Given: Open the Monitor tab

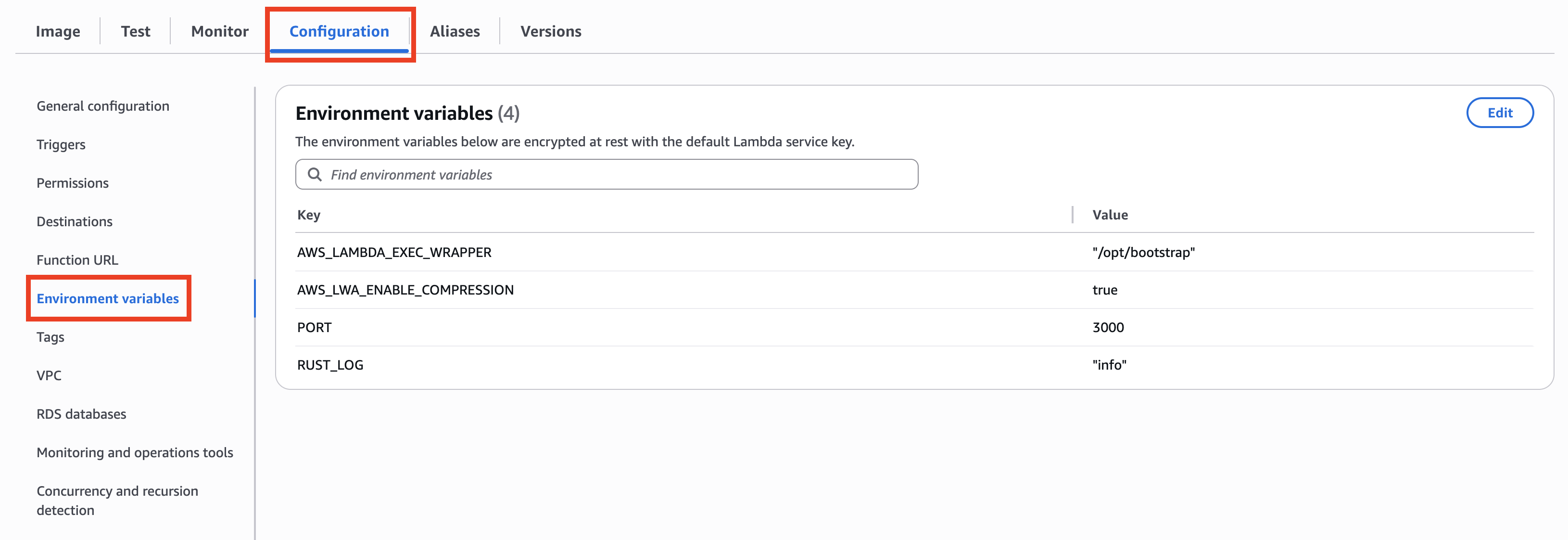Looking at the screenshot, I should [x=220, y=31].
